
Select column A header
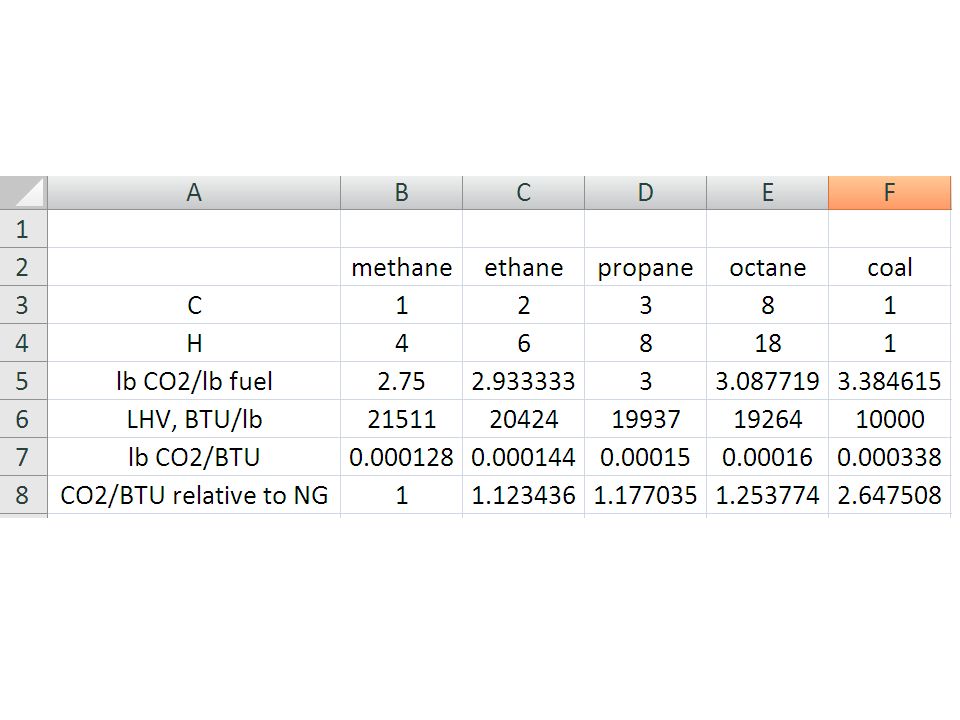click(194, 193)
